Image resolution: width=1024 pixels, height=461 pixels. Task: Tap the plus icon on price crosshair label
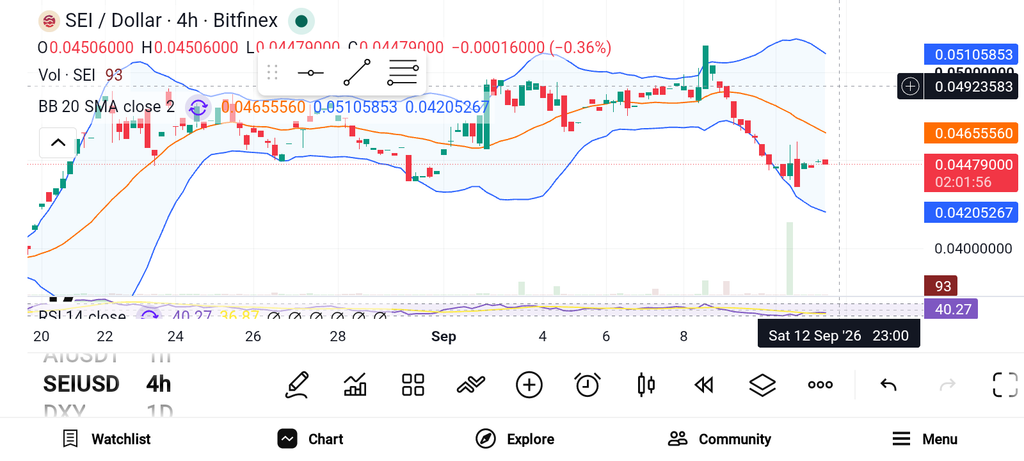pyautogui.click(x=910, y=86)
